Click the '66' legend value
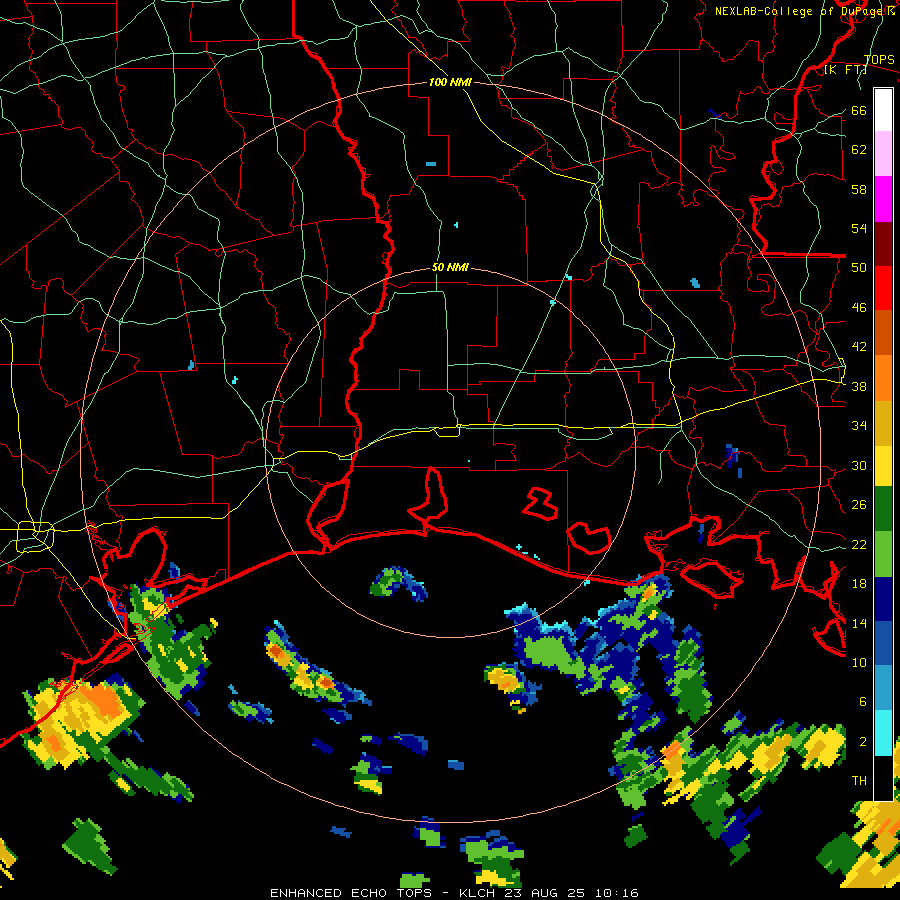Screen dimensions: 900x900 [x=859, y=110]
